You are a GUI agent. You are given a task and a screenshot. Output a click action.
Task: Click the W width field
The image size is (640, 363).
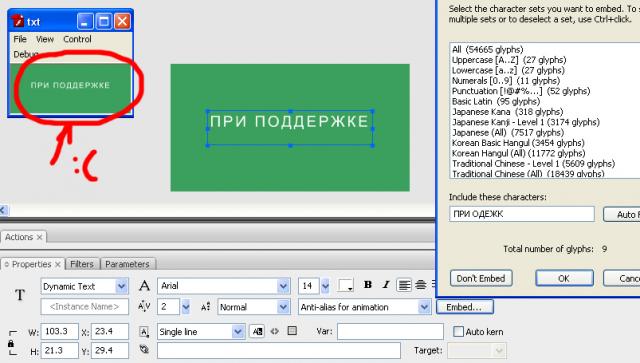point(59,331)
